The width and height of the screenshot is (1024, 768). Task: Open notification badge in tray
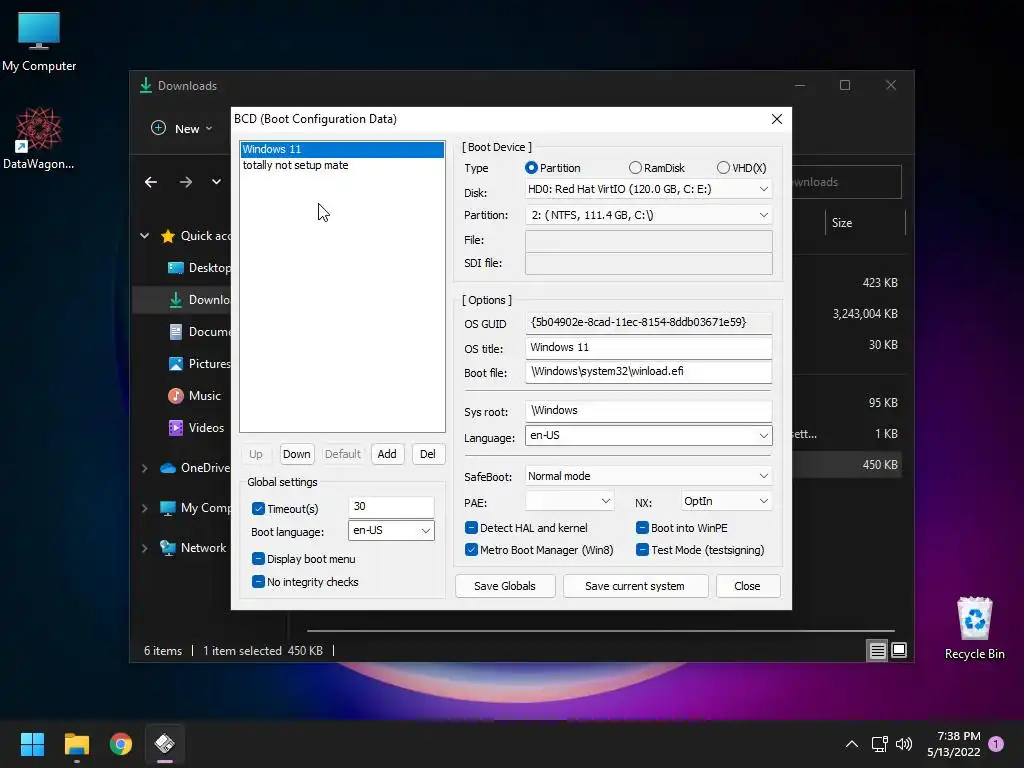(x=996, y=743)
